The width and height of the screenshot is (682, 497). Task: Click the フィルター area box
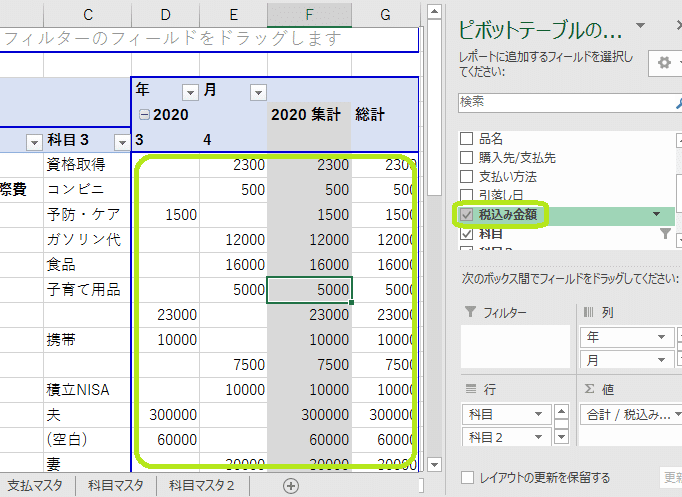click(515, 346)
